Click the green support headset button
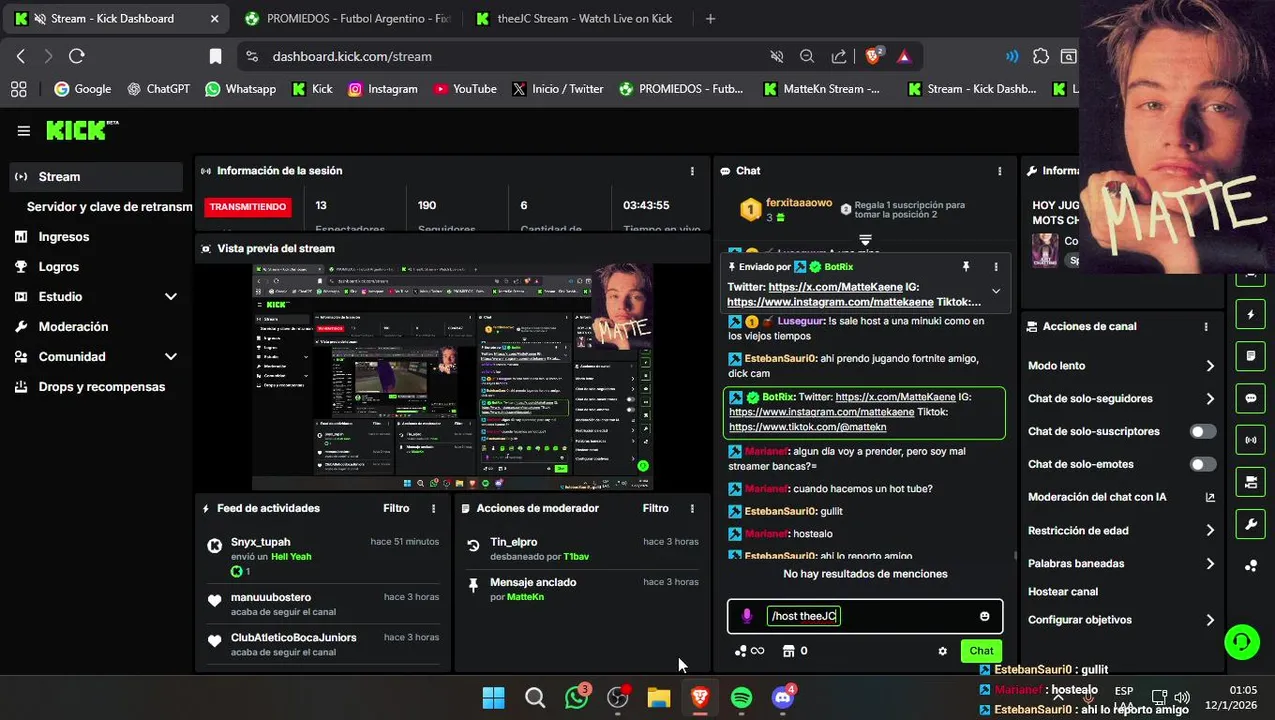The height and width of the screenshot is (720, 1275). 1242,641
